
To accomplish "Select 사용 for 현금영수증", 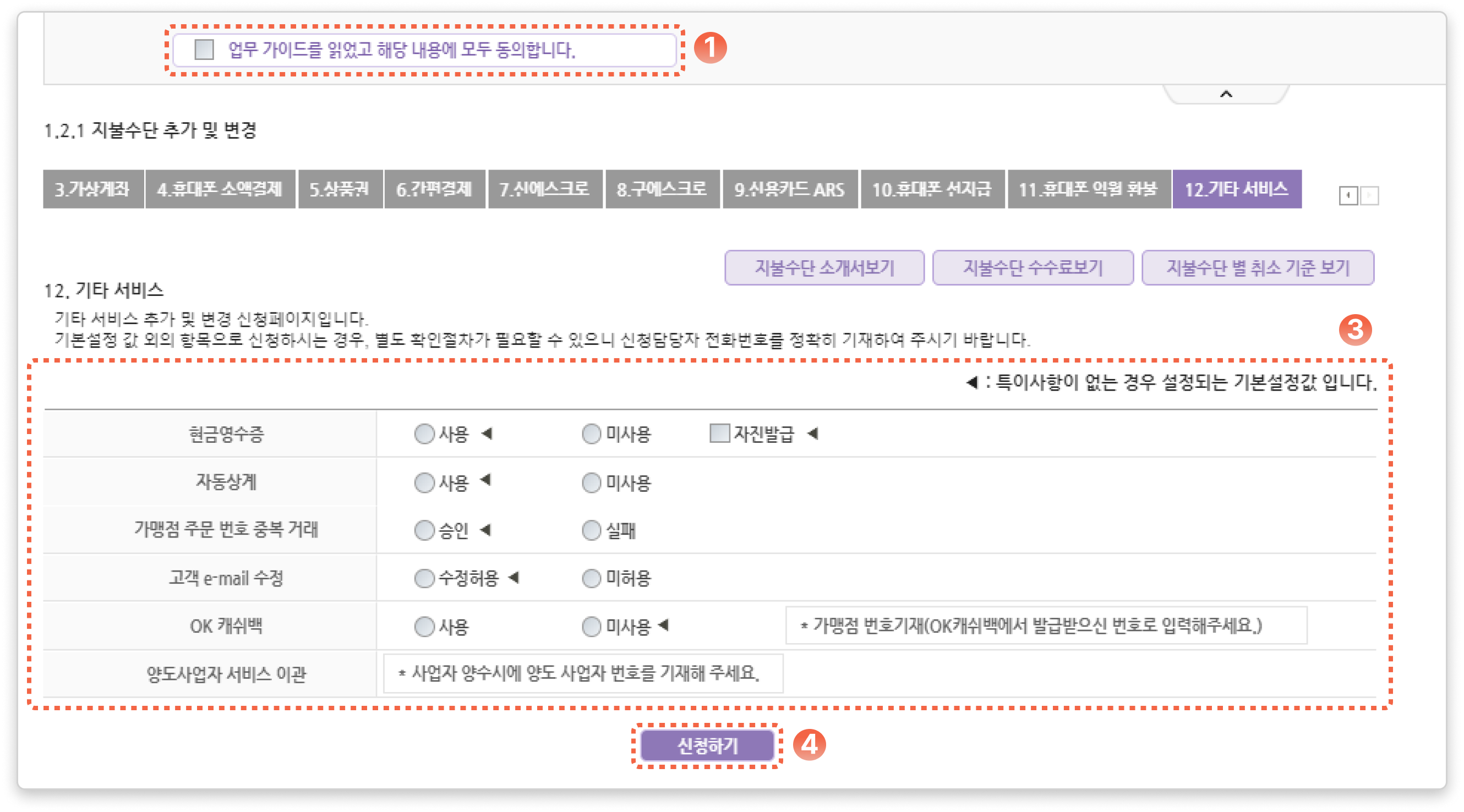I will (x=424, y=434).
